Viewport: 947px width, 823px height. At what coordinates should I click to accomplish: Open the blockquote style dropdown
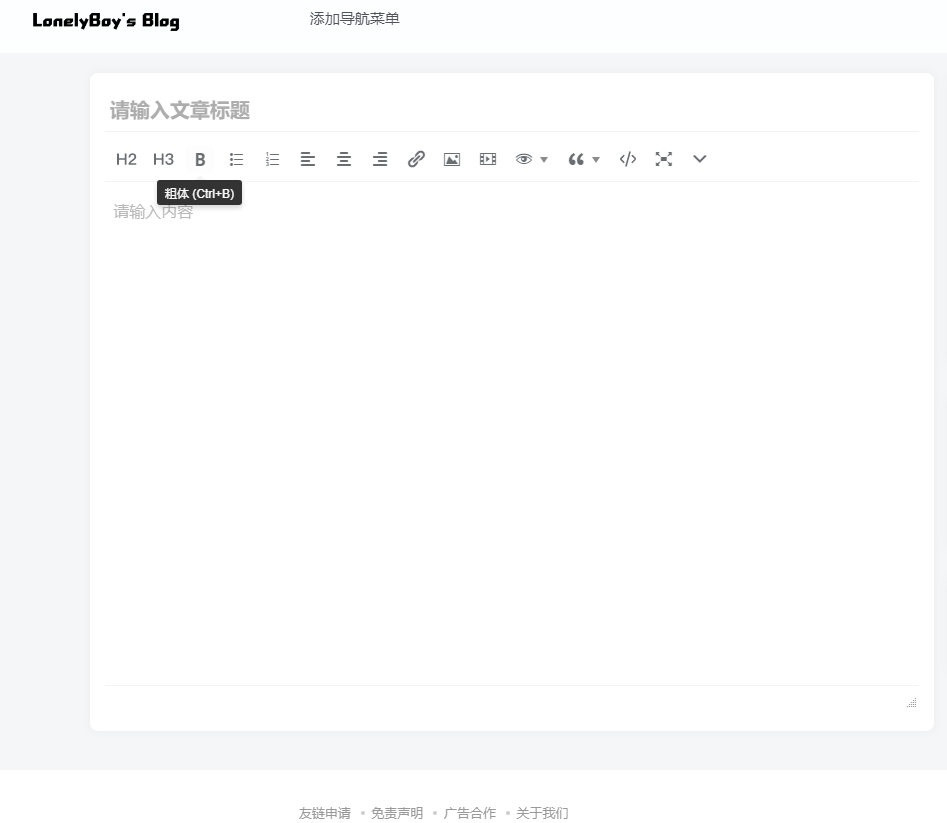tap(583, 159)
